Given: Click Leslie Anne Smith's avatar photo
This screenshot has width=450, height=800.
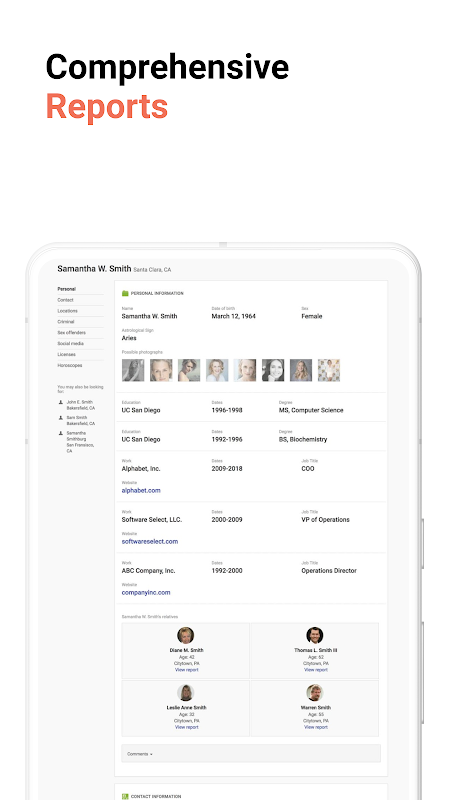Looking at the screenshot, I should [x=186, y=693].
